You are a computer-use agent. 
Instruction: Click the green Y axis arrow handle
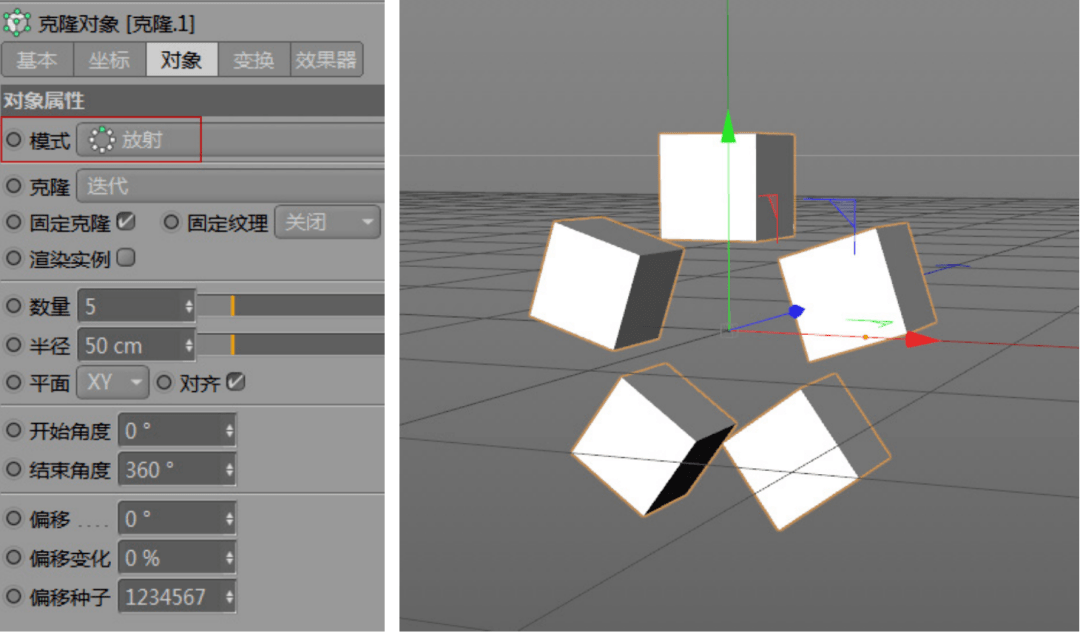click(x=728, y=127)
